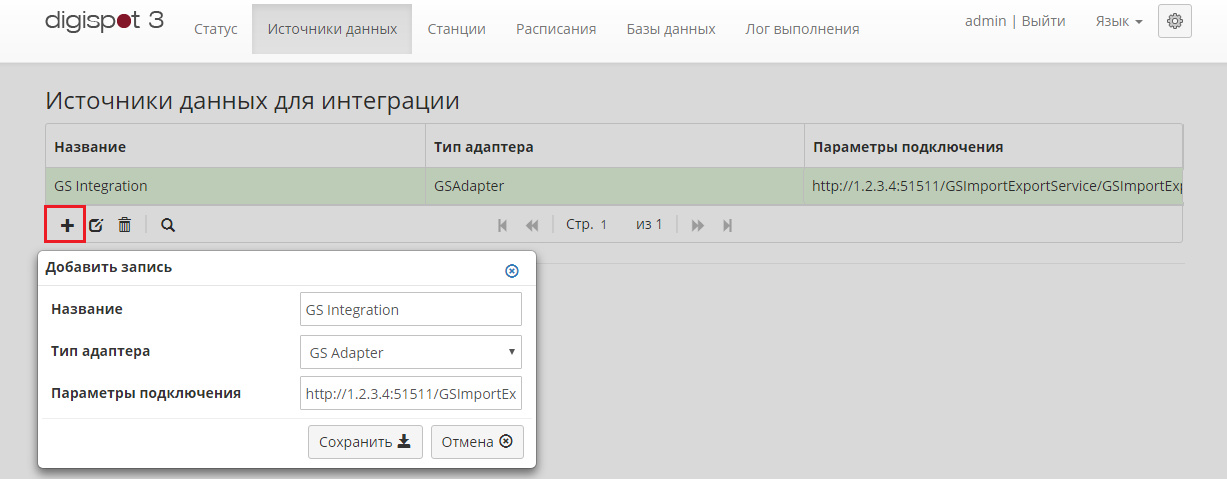
Task: Open the settings gear icon
Action: 1175,21
